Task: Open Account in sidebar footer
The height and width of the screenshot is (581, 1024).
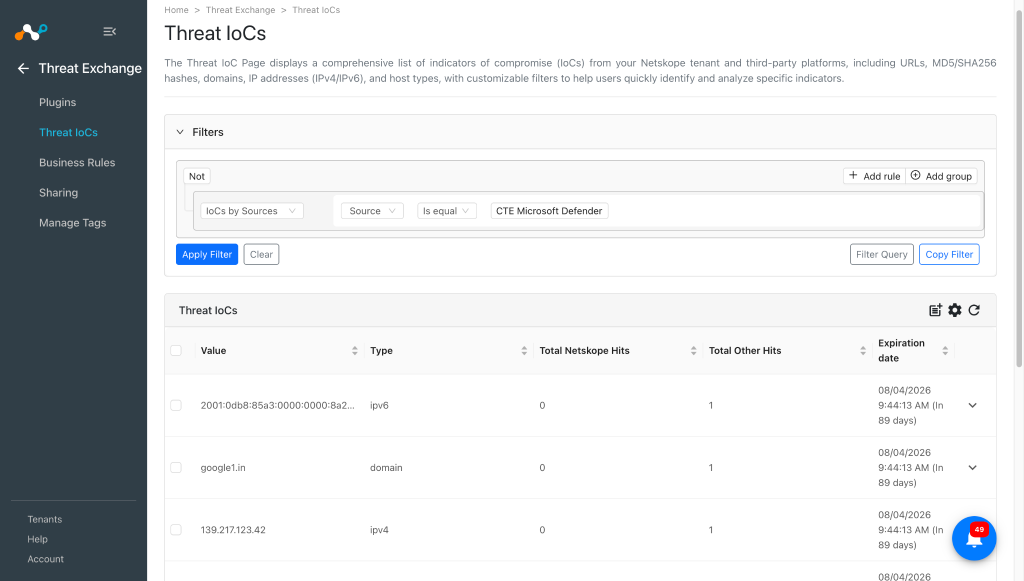Action: point(46,559)
